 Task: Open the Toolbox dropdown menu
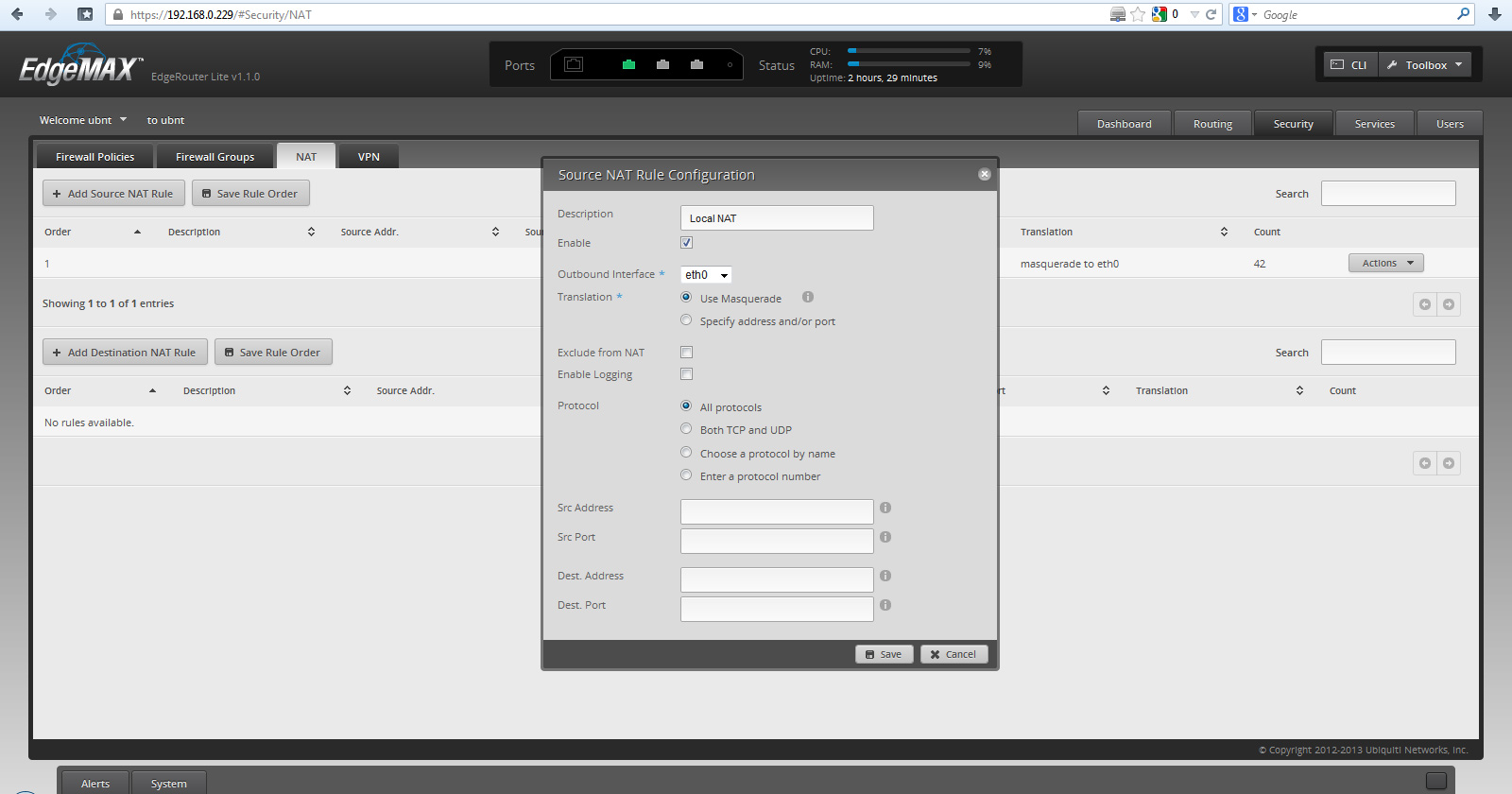1424,65
